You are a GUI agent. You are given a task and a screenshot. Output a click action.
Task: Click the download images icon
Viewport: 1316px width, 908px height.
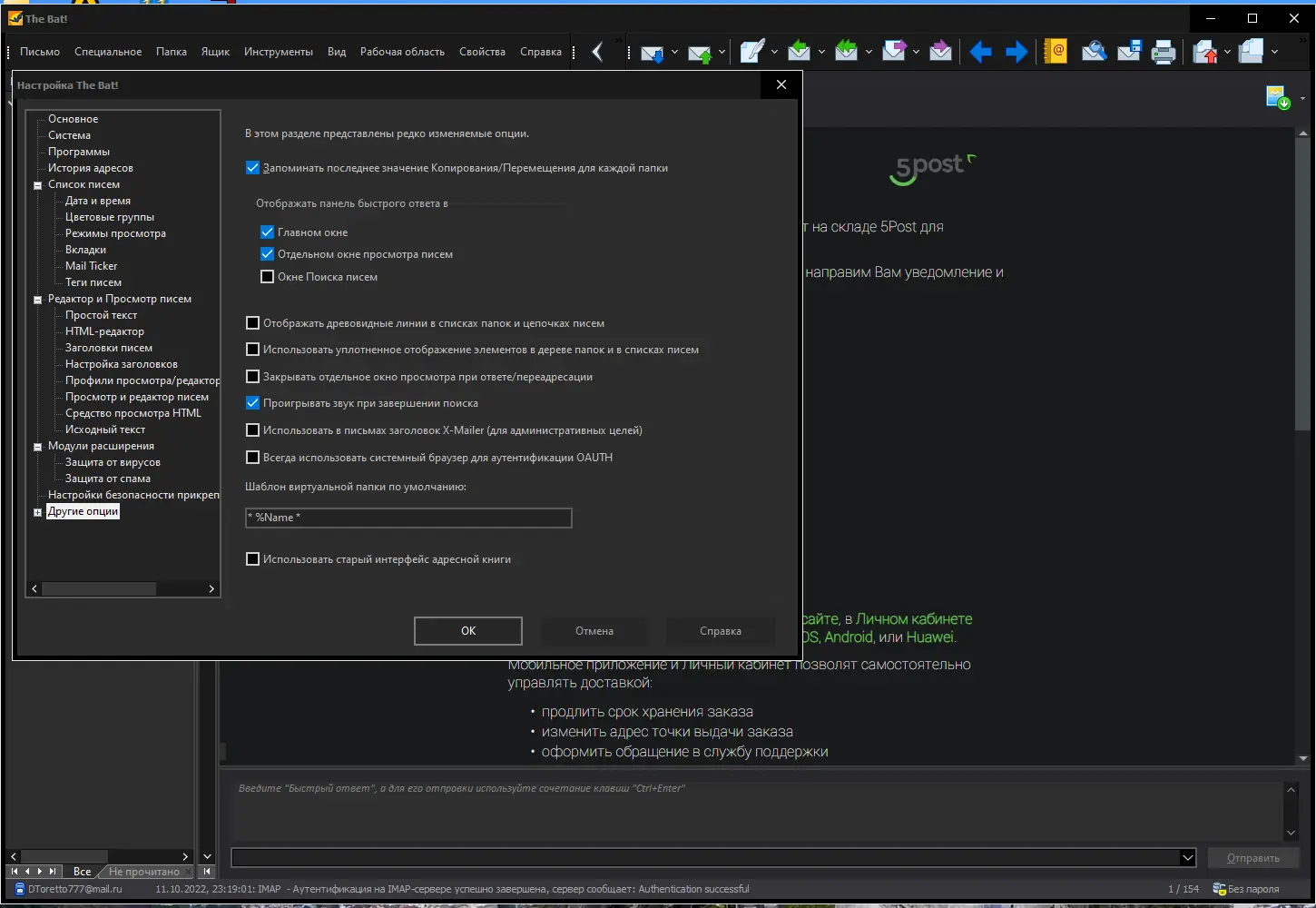(x=1278, y=97)
